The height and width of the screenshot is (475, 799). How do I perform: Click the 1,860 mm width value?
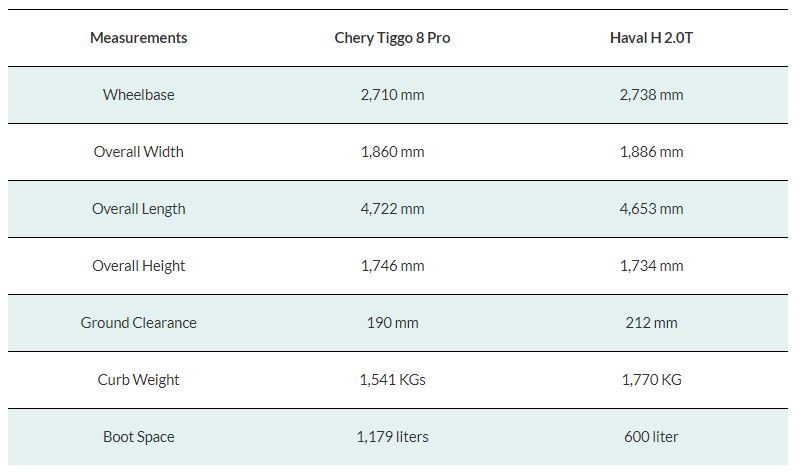coord(392,152)
